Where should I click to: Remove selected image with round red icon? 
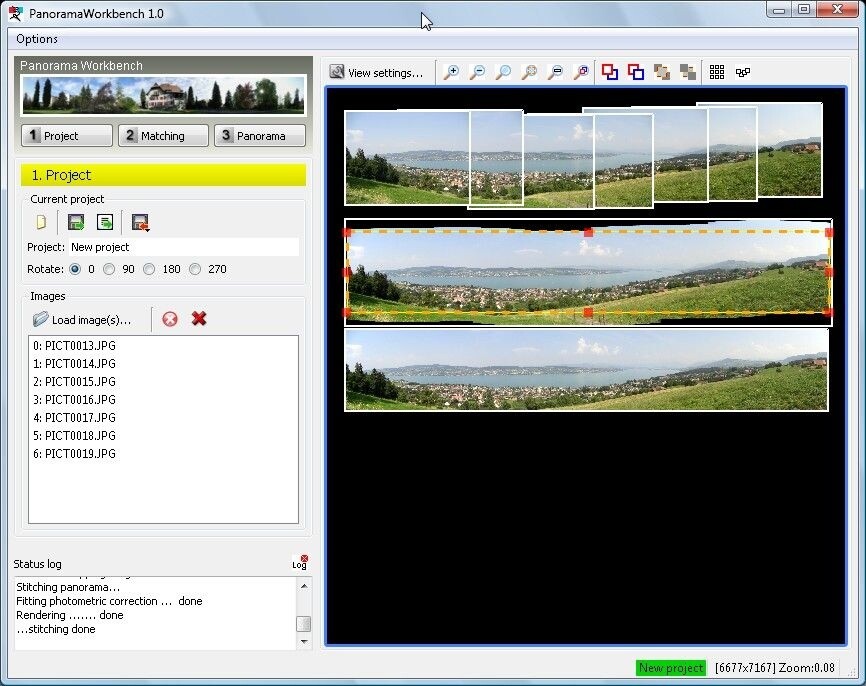tap(170, 319)
